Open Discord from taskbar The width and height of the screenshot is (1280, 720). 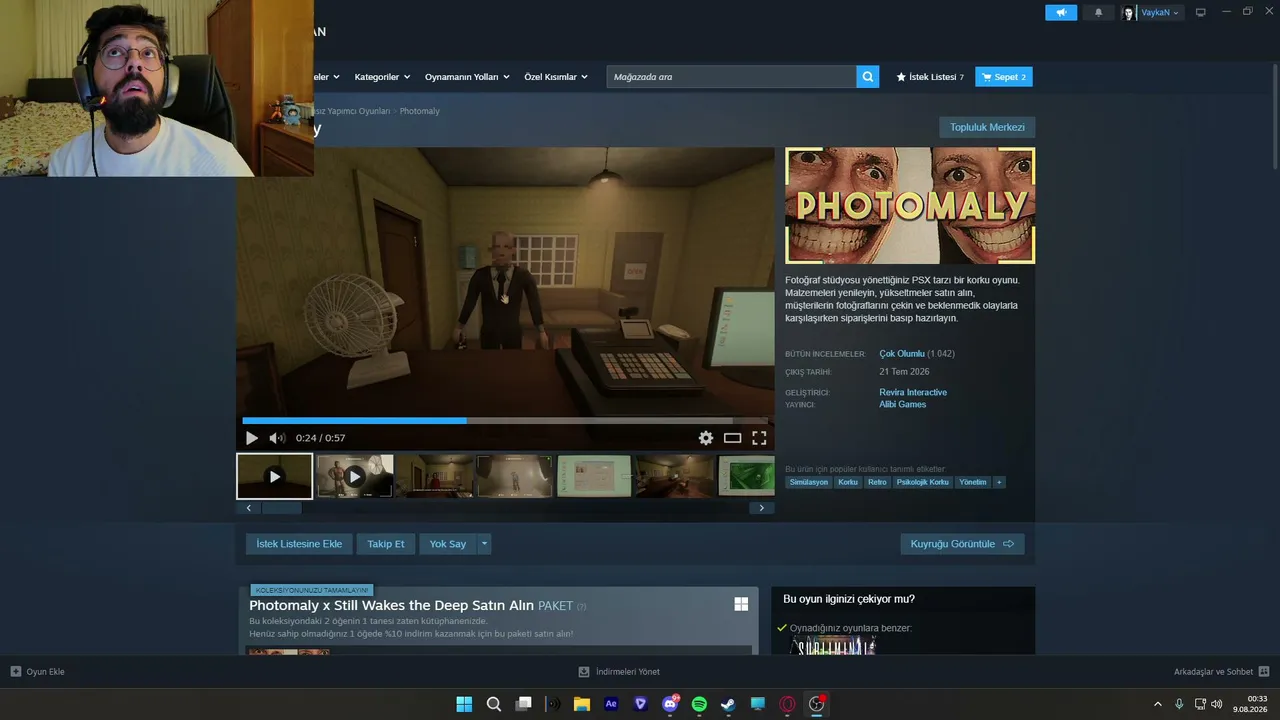670,704
